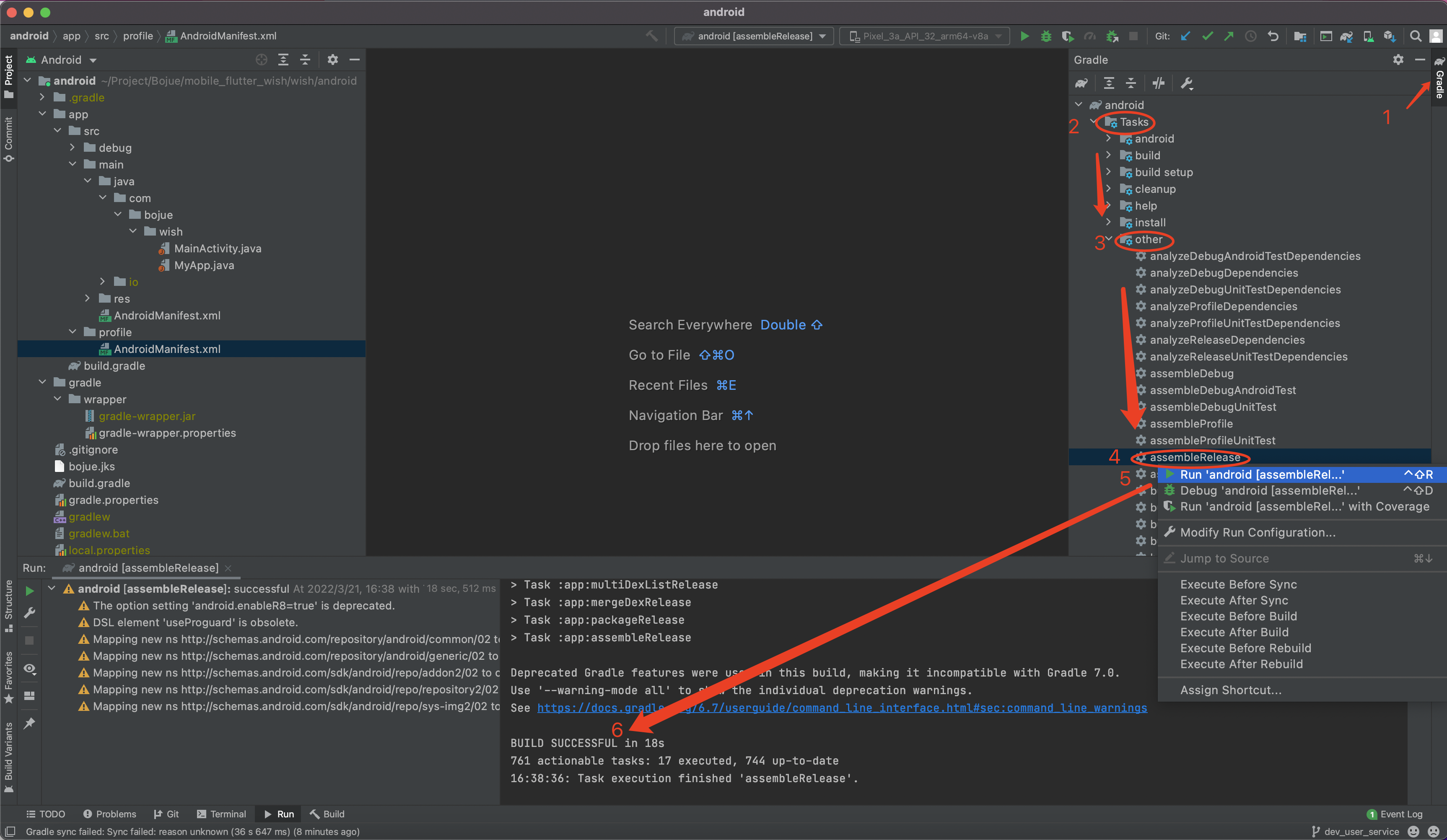Expand the cleanup task group
The width and height of the screenshot is (1447, 840).
(x=1108, y=188)
